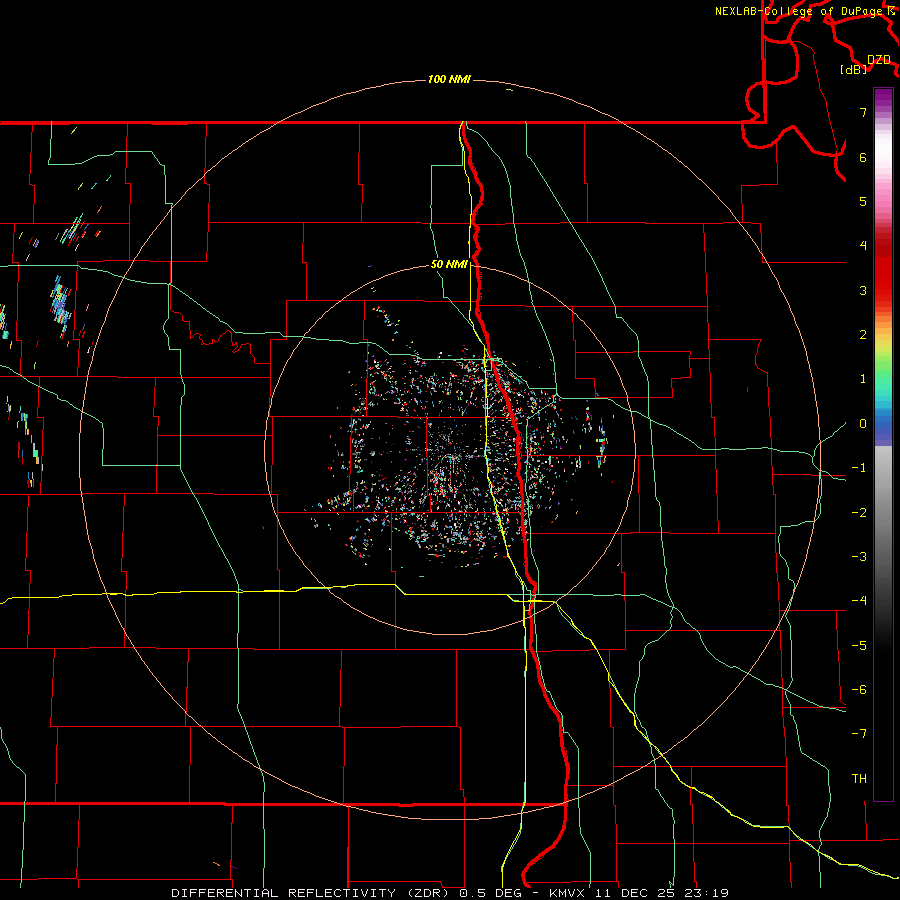Click the -3 dB colorbar tick label
This screenshot has width=900, height=900.
(859, 557)
